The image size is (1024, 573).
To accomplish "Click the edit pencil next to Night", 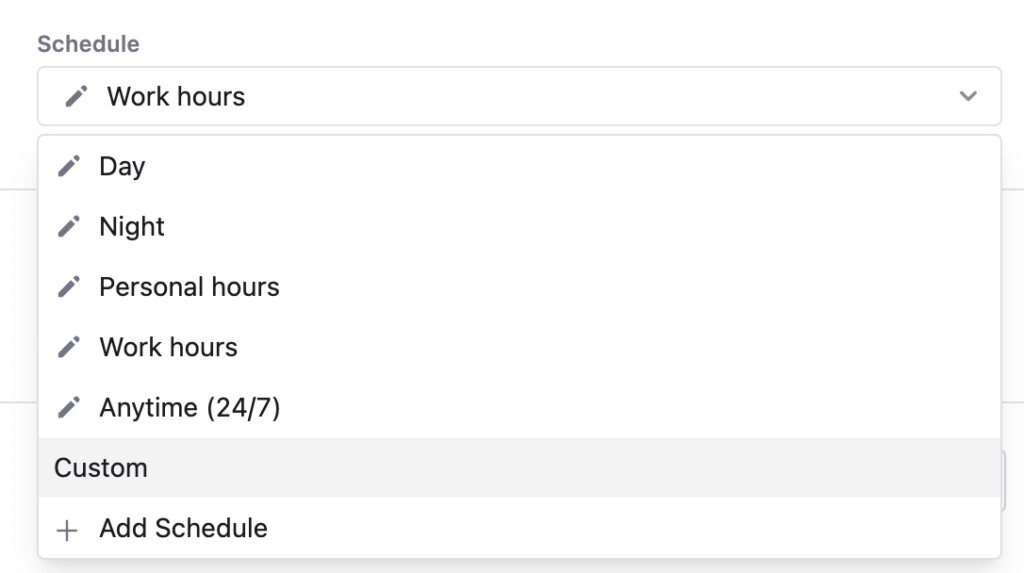I will 68,227.
